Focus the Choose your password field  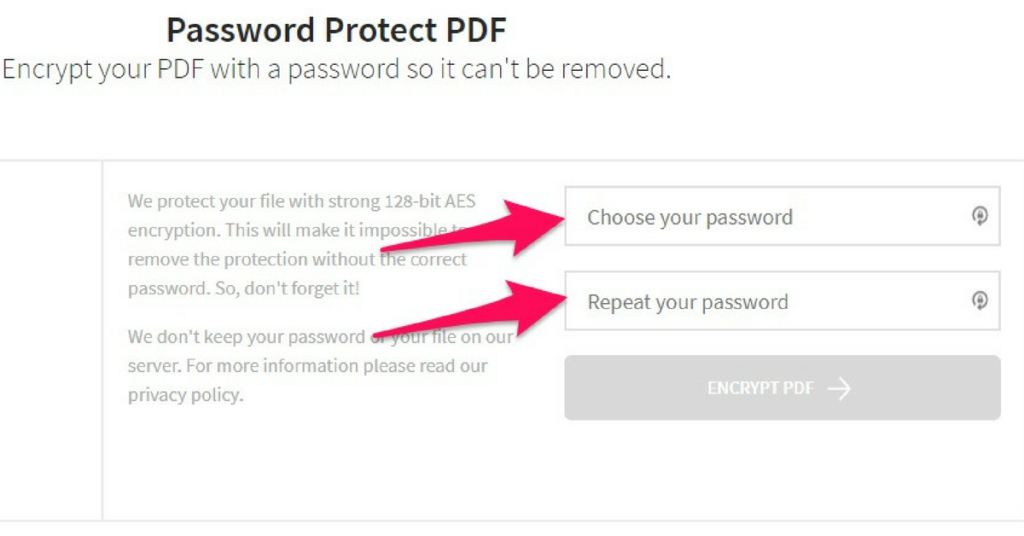(x=782, y=216)
